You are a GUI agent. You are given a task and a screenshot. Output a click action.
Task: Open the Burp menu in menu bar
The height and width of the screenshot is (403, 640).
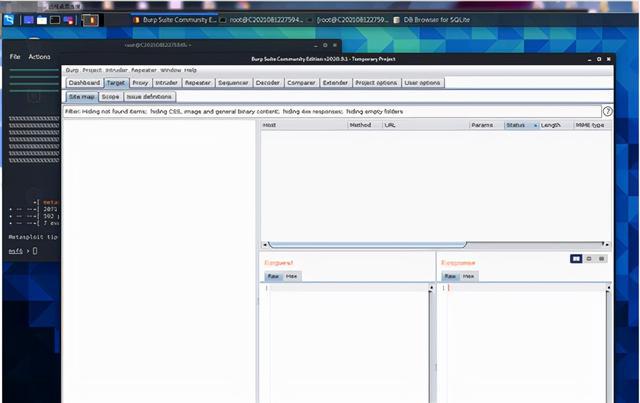[72, 70]
